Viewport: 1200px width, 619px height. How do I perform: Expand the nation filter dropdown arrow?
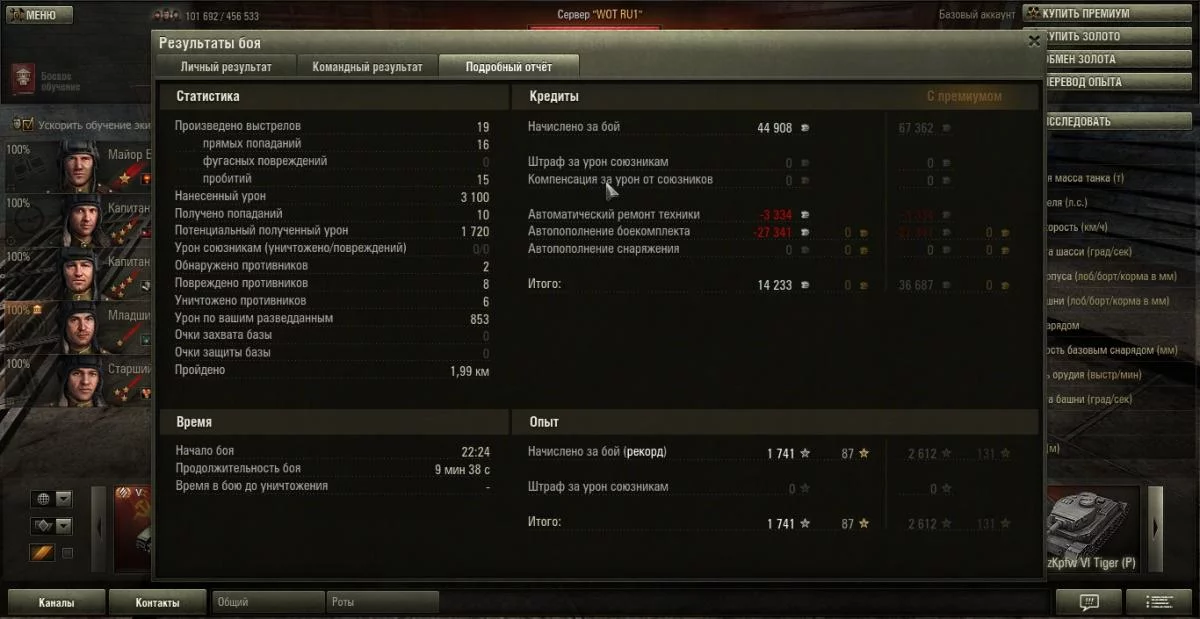[64, 499]
